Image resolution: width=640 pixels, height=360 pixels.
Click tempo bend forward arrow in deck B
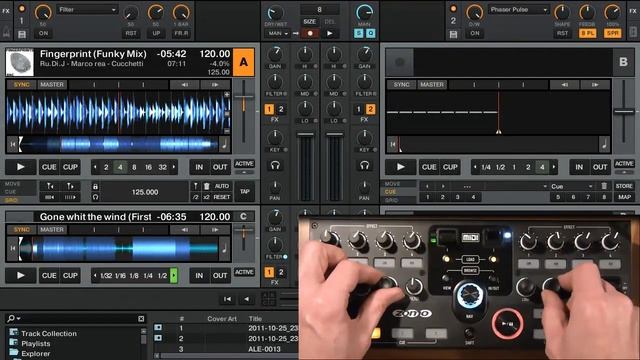tap(595, 85)
